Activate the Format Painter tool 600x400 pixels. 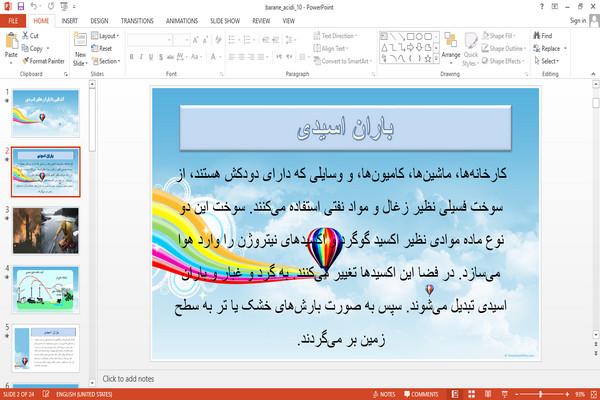[x=43, y=61]
